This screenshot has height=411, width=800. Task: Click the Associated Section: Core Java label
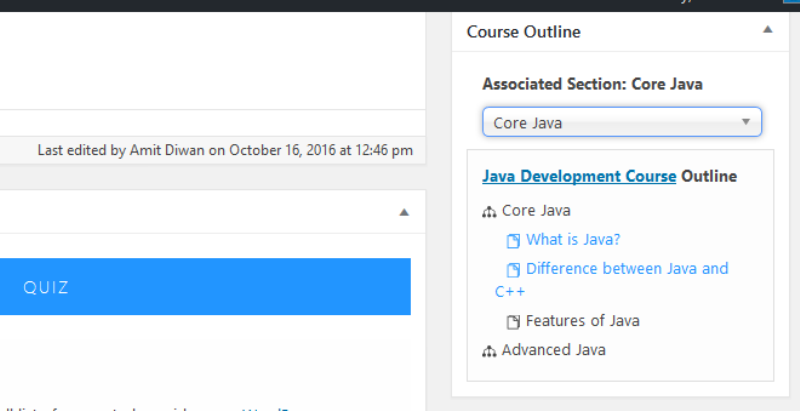point(592,85)
